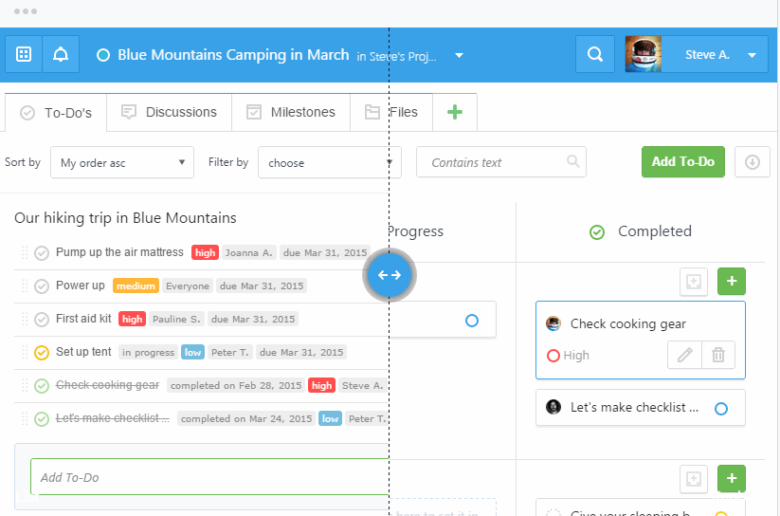
Task: Click the high tag on Pump up the air mattress
Action: click(x=205, y=253)
